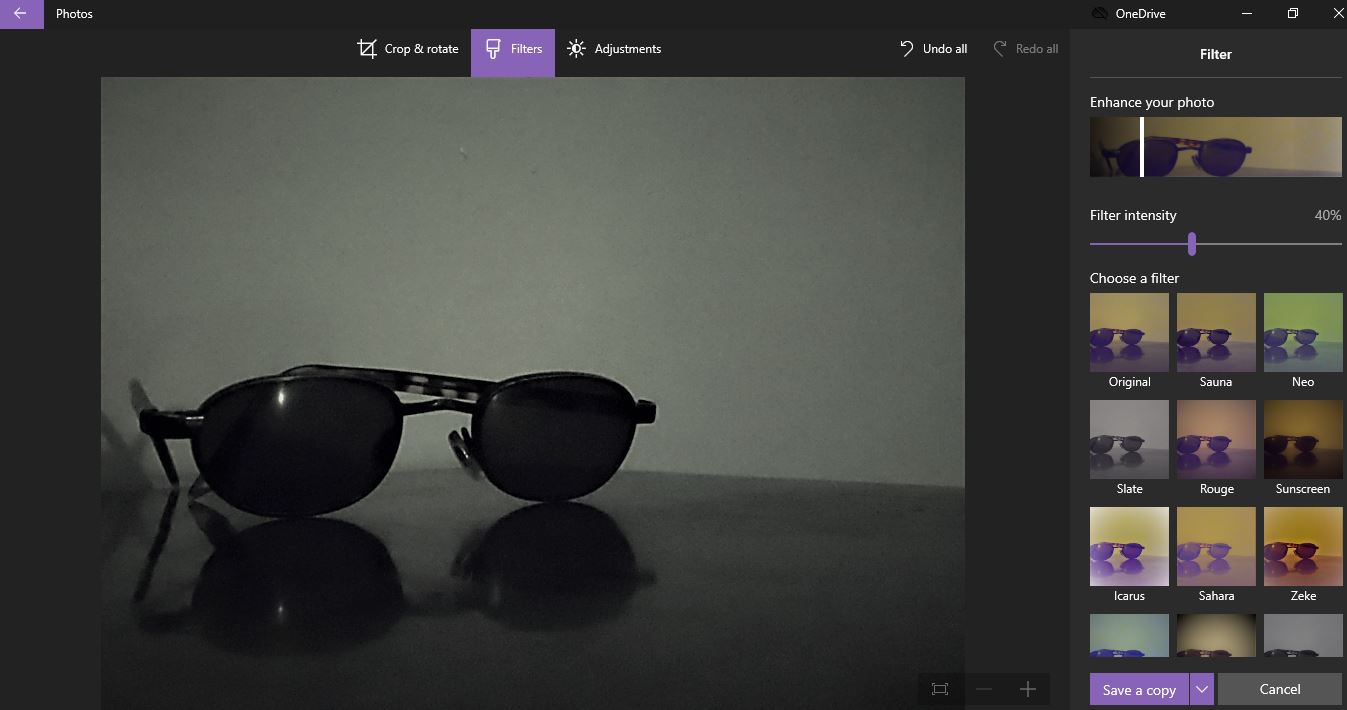Apply the Sunscreen filter
Screen dimensions: 1347x710
point(1302,439)
